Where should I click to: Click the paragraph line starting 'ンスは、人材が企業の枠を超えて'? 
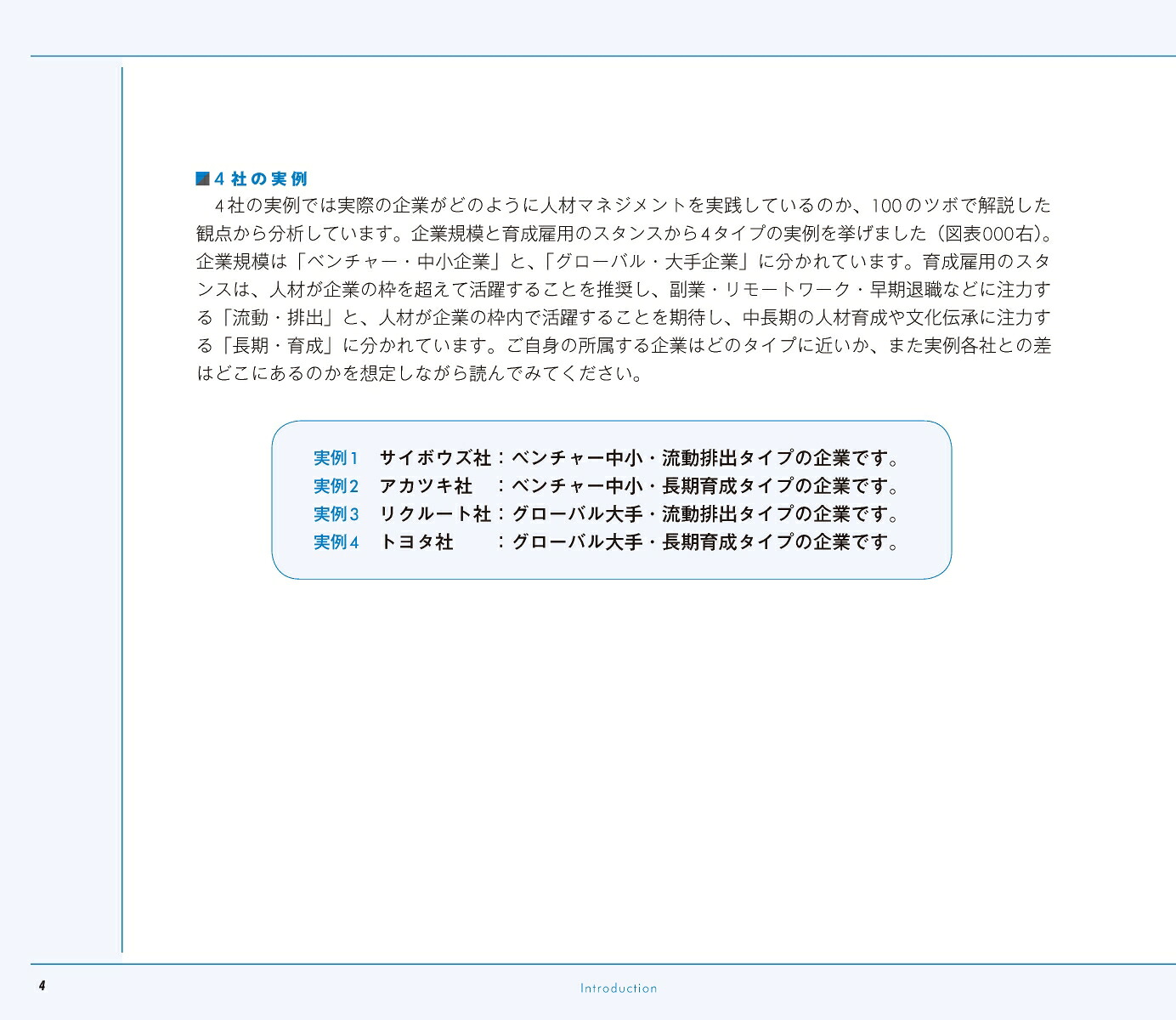(624, 290)
